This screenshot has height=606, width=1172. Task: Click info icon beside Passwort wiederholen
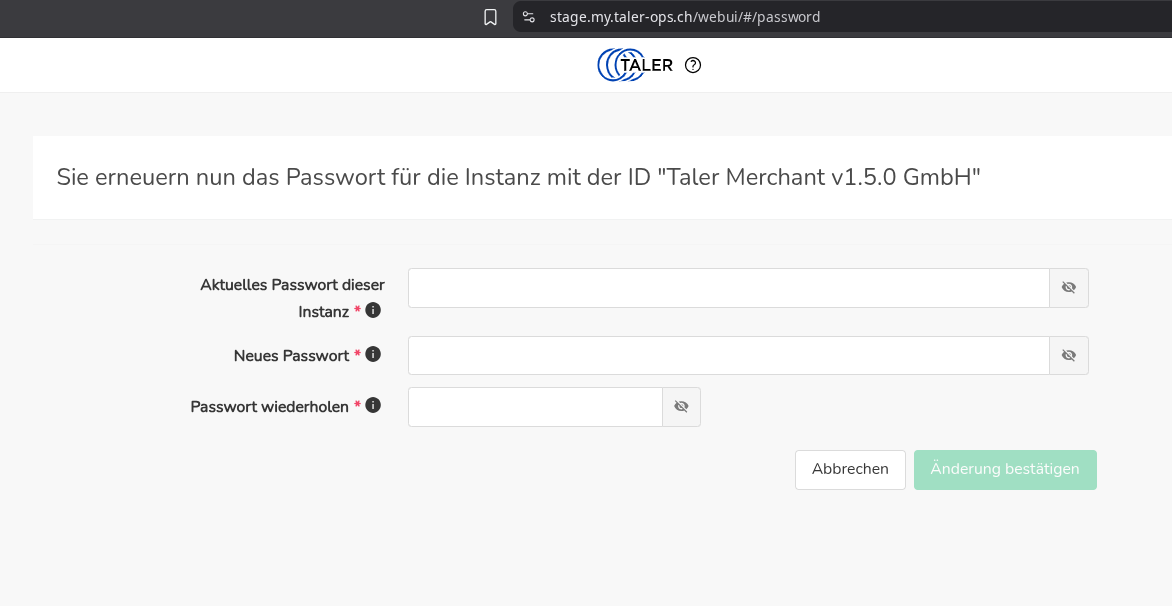tap(373, 405)
